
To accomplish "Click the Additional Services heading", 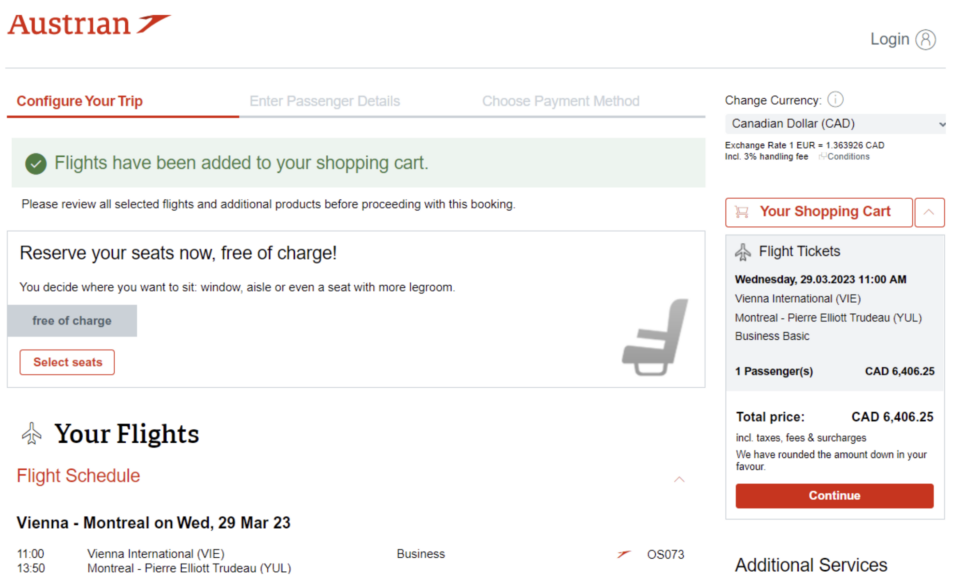I will point(810,565).
